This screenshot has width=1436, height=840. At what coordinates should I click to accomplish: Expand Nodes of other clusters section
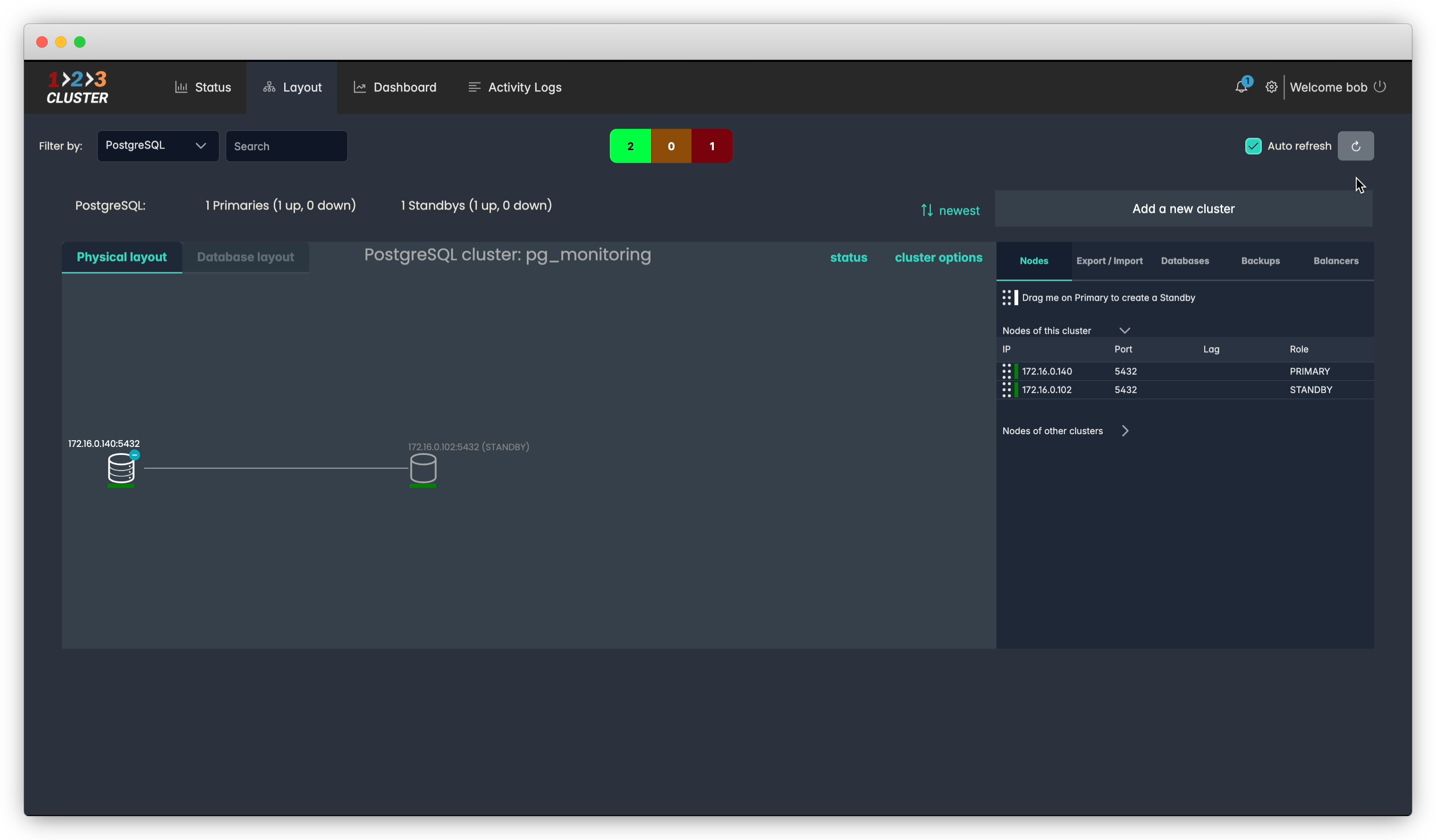pos(1125,430)
